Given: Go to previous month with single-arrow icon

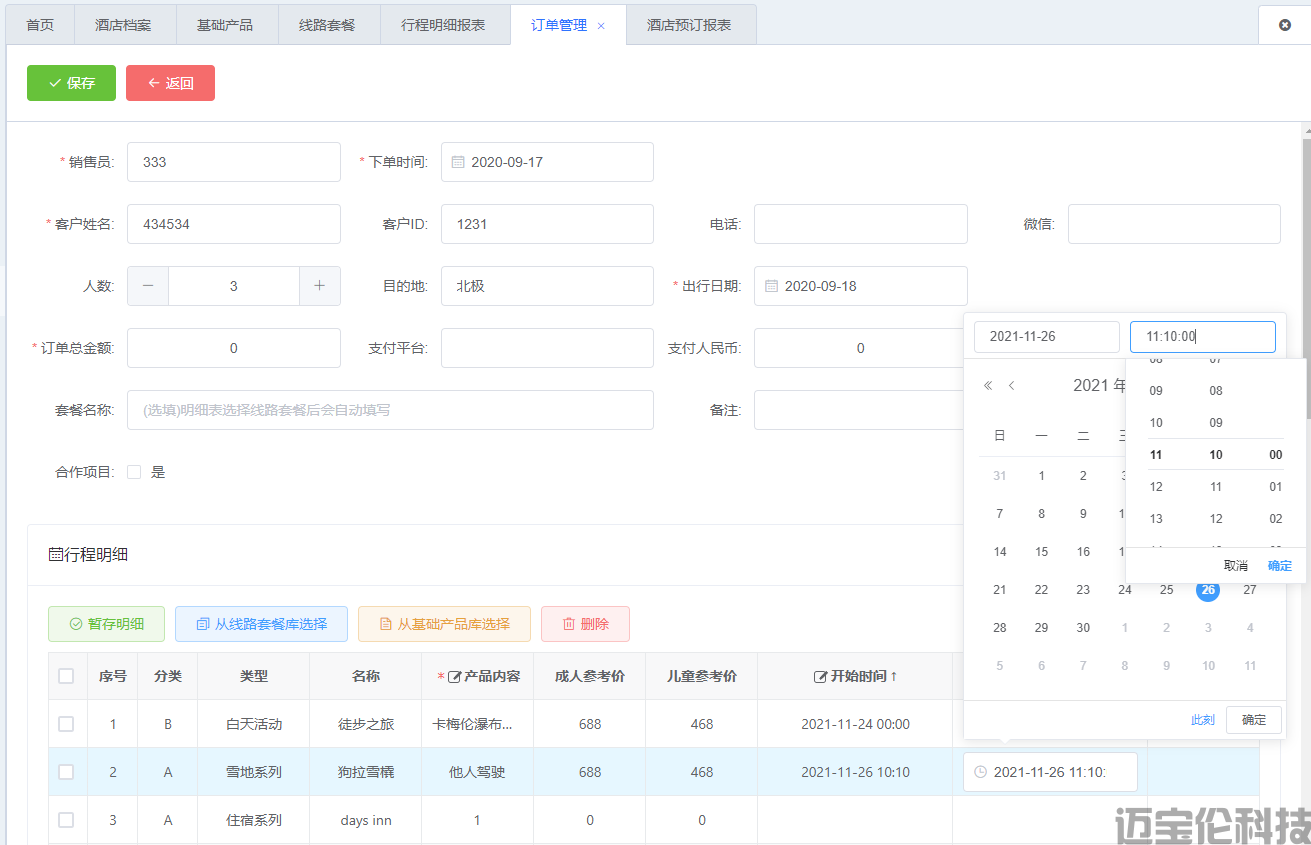Looking at the screenshot, I should [1012, 386].
